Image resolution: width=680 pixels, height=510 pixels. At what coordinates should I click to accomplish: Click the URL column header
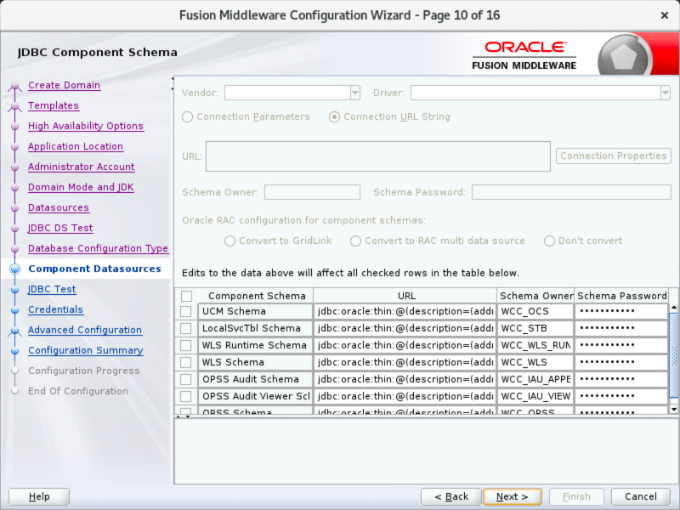coord(406,296)
